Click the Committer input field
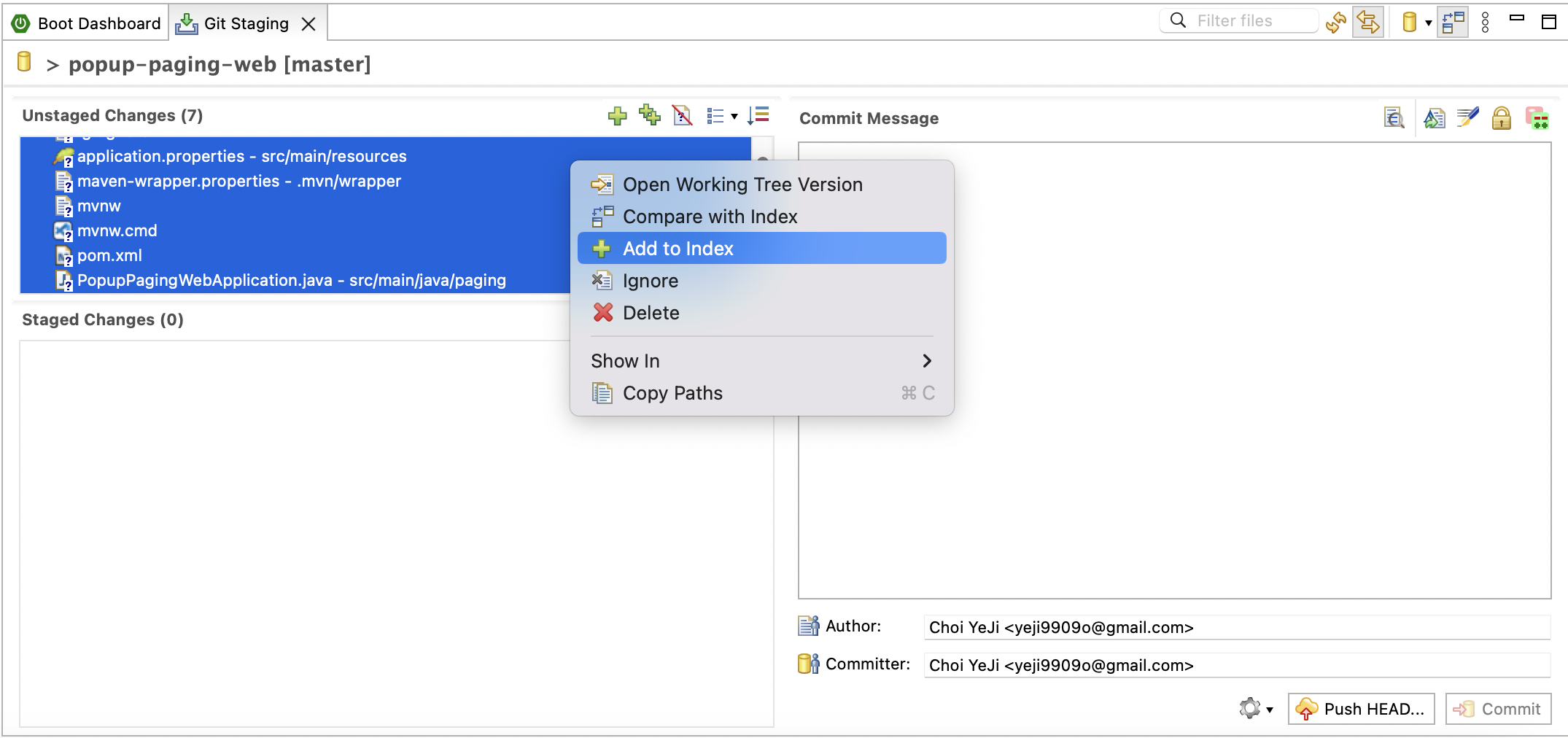 point(1237,665)
